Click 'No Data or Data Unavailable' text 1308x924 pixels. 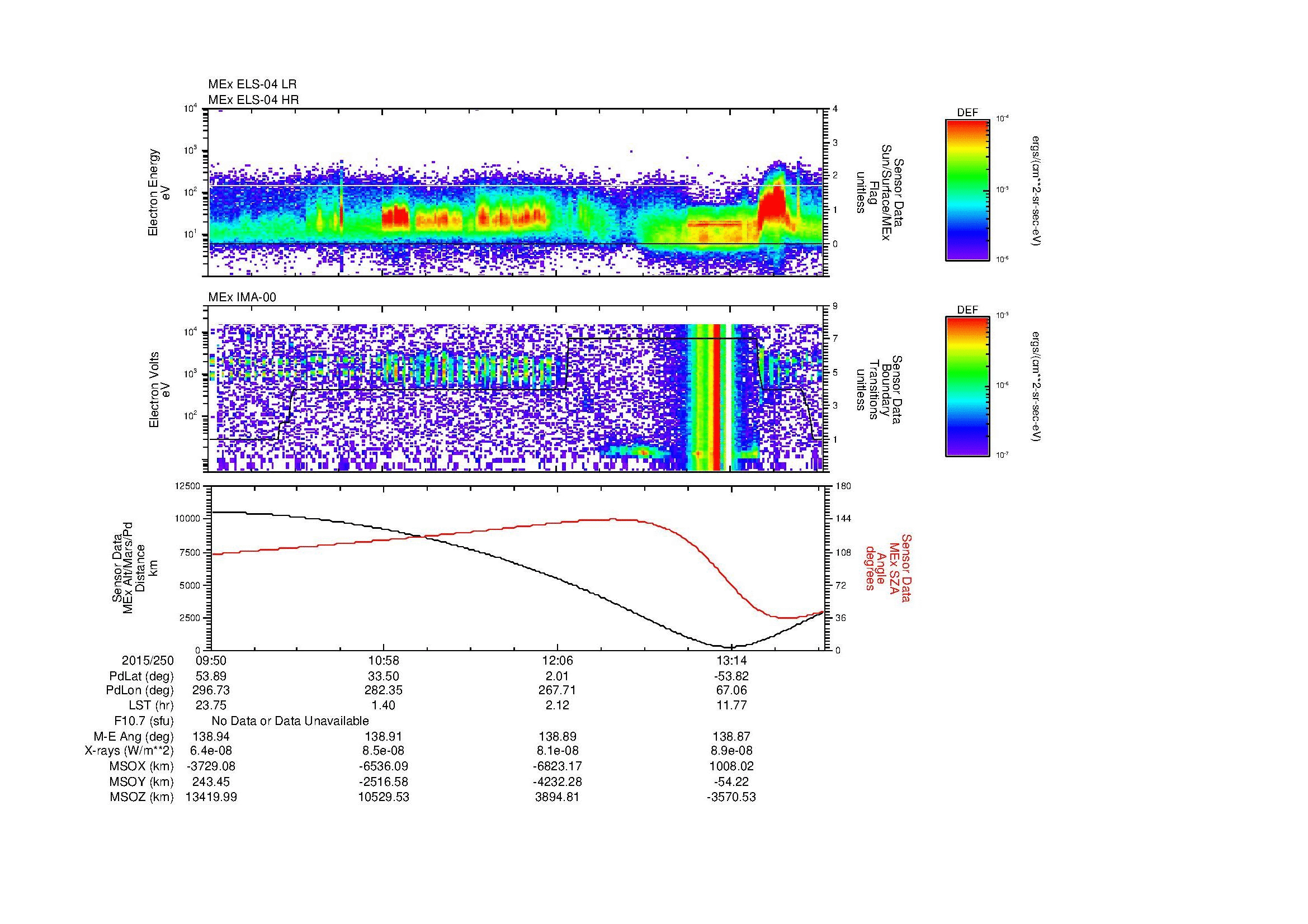point(290,721)
